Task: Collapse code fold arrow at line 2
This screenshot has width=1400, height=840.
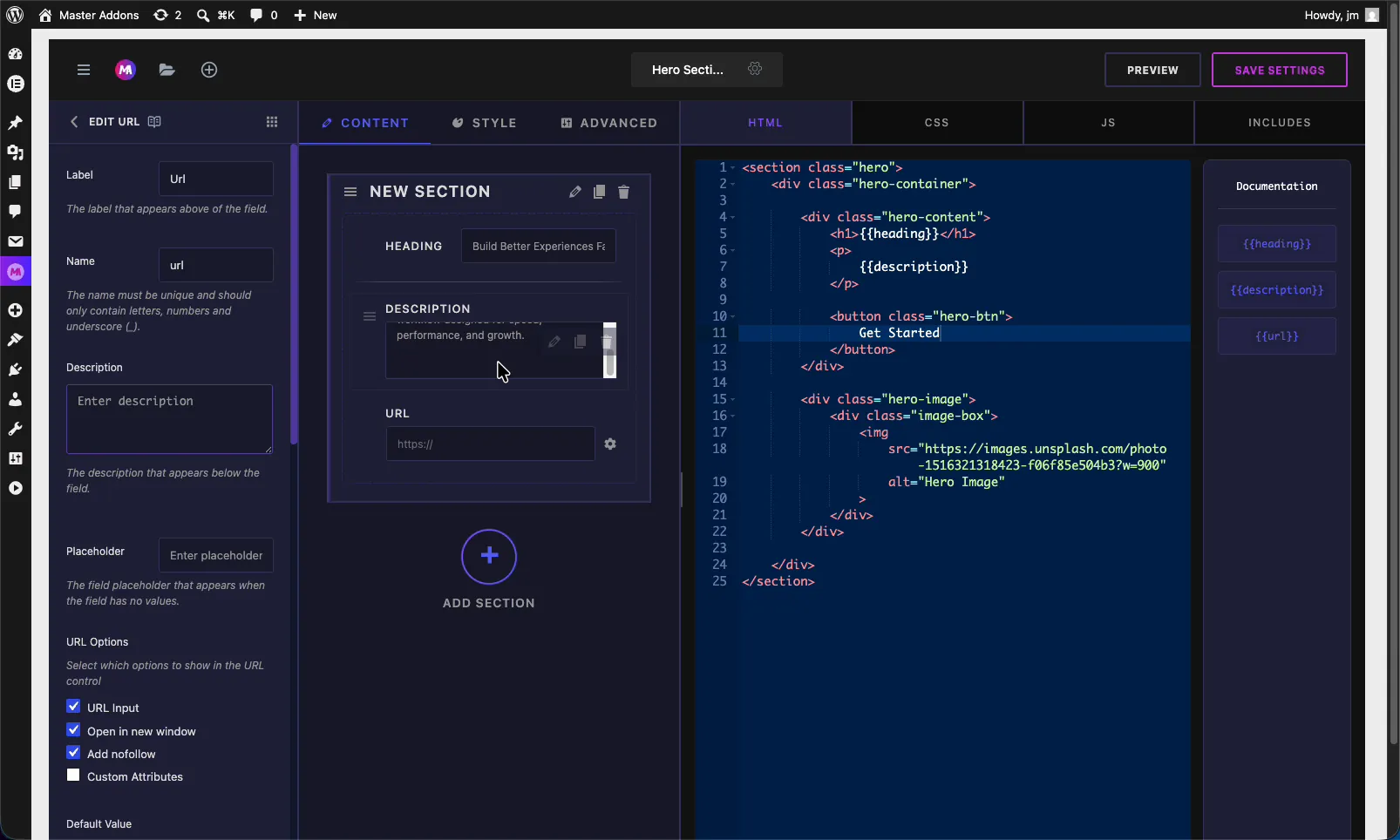Action: [733, 184]
